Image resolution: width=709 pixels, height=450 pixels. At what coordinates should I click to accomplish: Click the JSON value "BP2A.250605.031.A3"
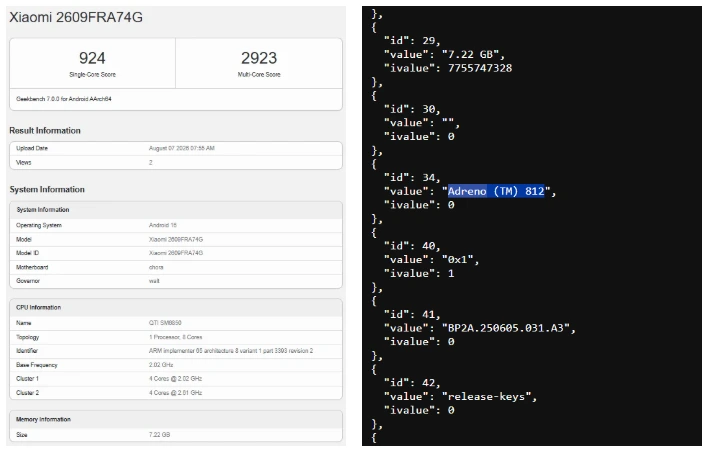(x=506, y=328)
